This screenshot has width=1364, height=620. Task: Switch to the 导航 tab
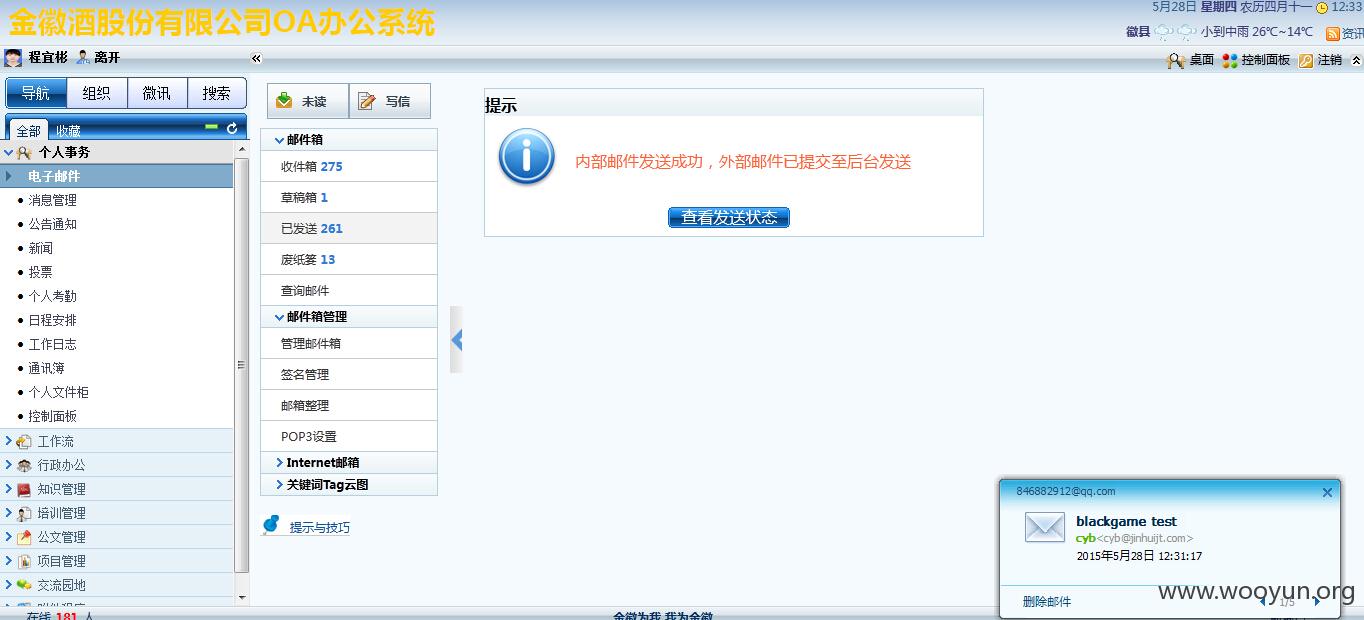(x=36, y=93)
